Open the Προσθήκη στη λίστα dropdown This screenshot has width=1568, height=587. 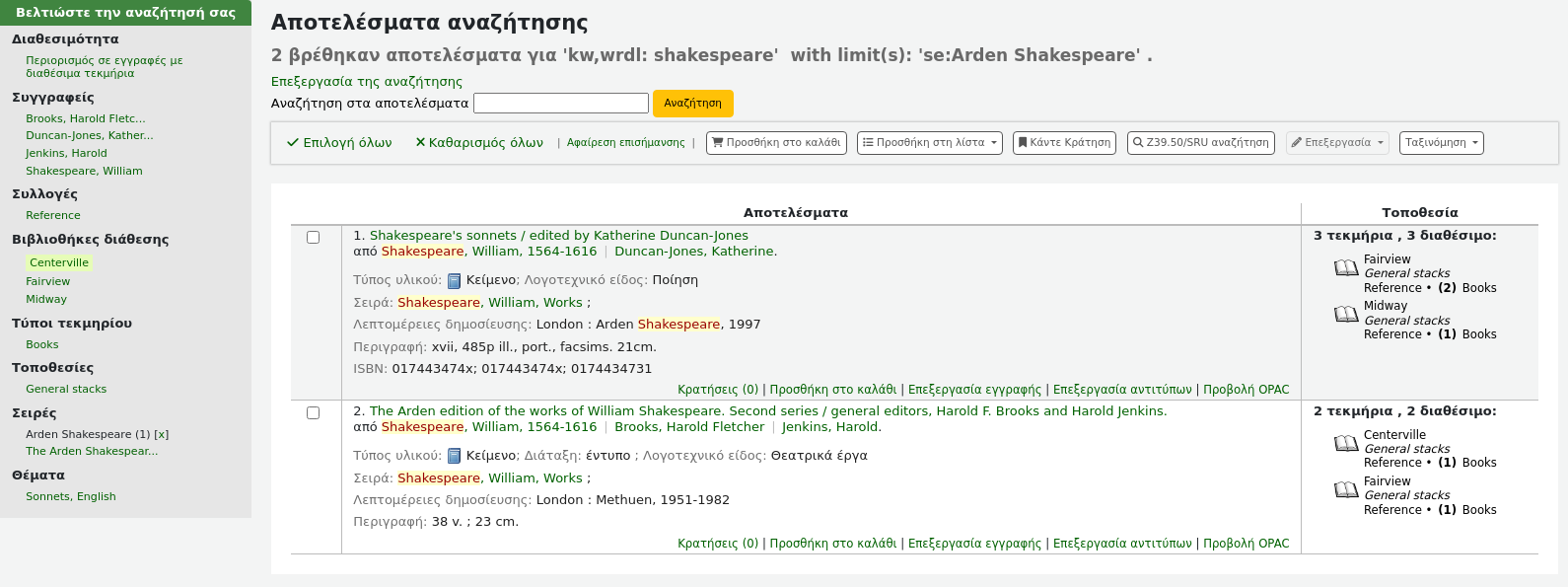coord(929,143)
